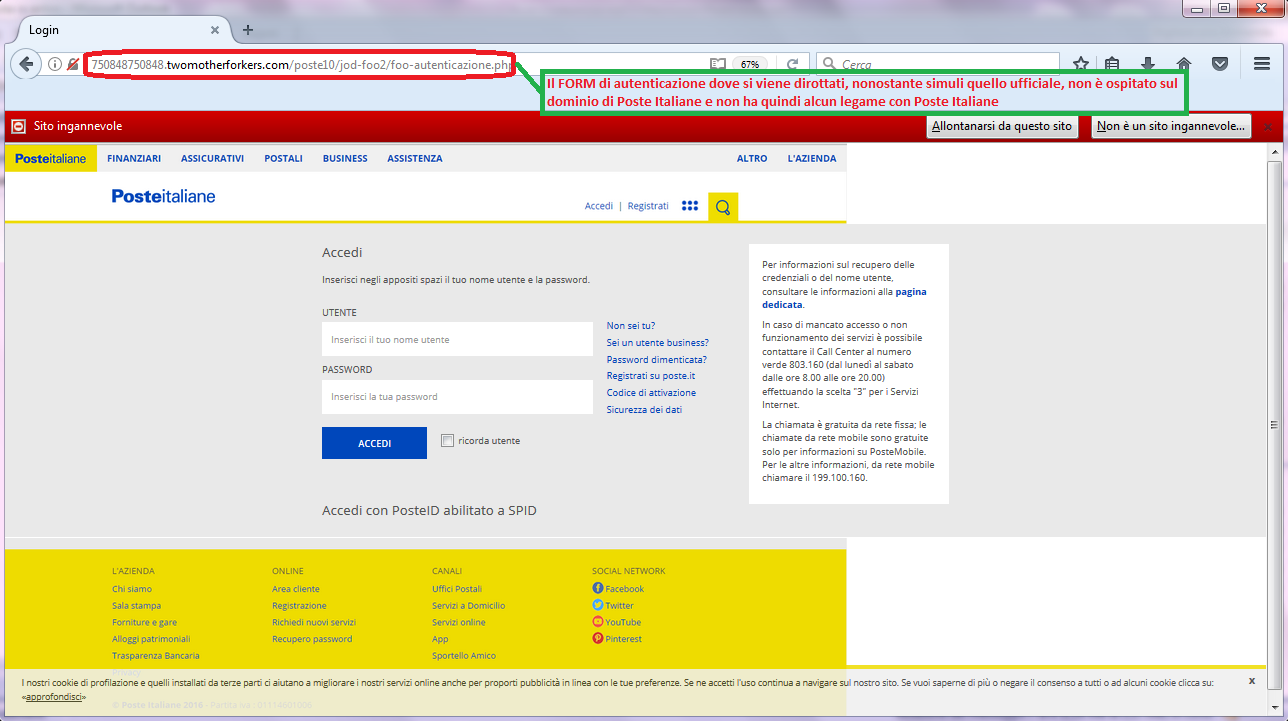The width and height of the screenshot is (1288, 721).
Task: Open the ALTRO menu
Action: 752,158
